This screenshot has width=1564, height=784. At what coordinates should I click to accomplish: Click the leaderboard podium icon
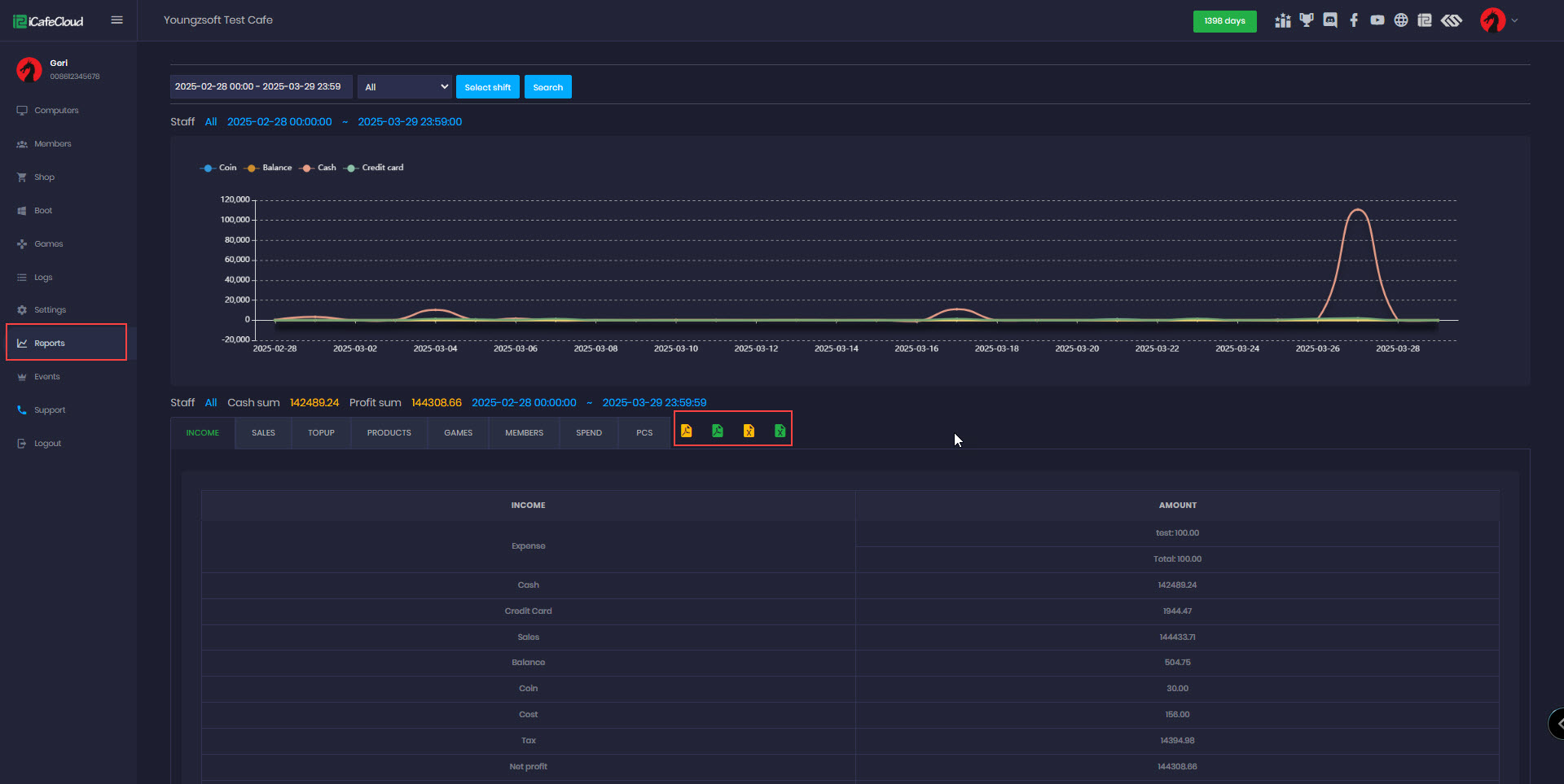coord(1283,20)
